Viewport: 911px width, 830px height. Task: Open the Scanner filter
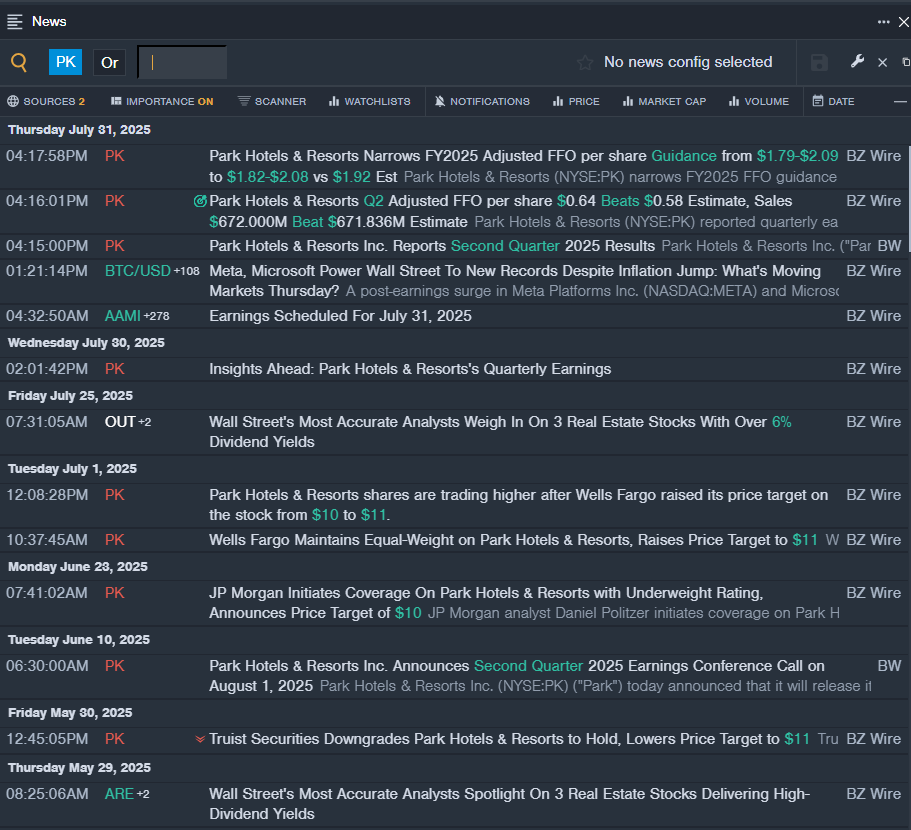pos(272,101)
